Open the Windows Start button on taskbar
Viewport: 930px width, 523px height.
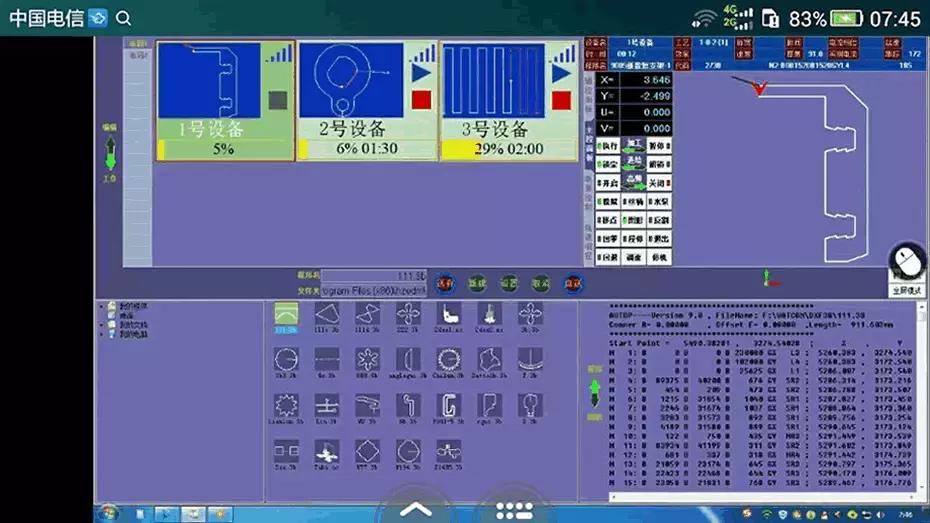(x=108, y=513)
